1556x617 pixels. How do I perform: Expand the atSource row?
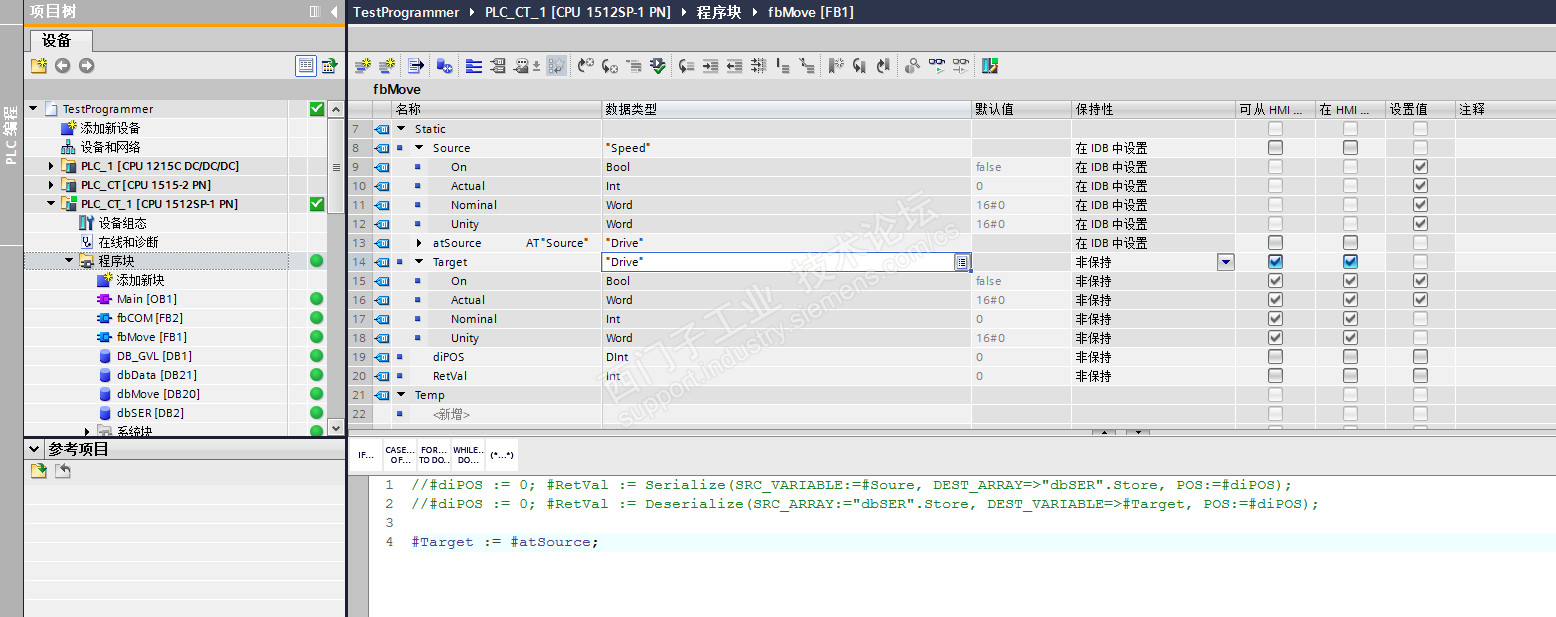tap(419, 243)
